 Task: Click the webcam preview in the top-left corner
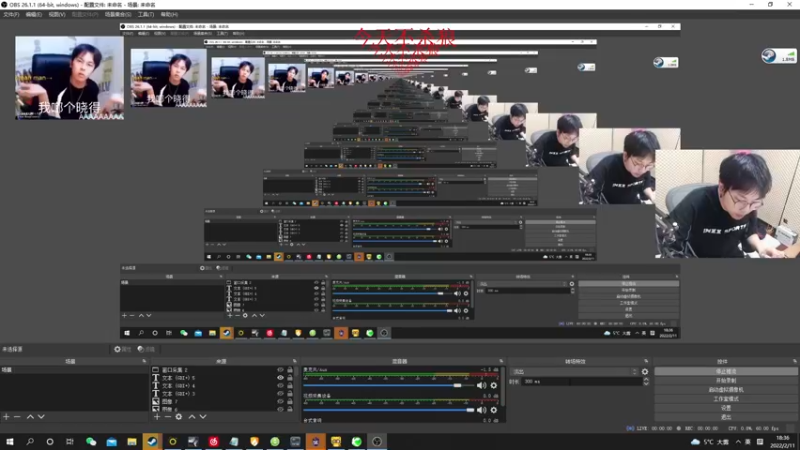(x=69, y=78)
